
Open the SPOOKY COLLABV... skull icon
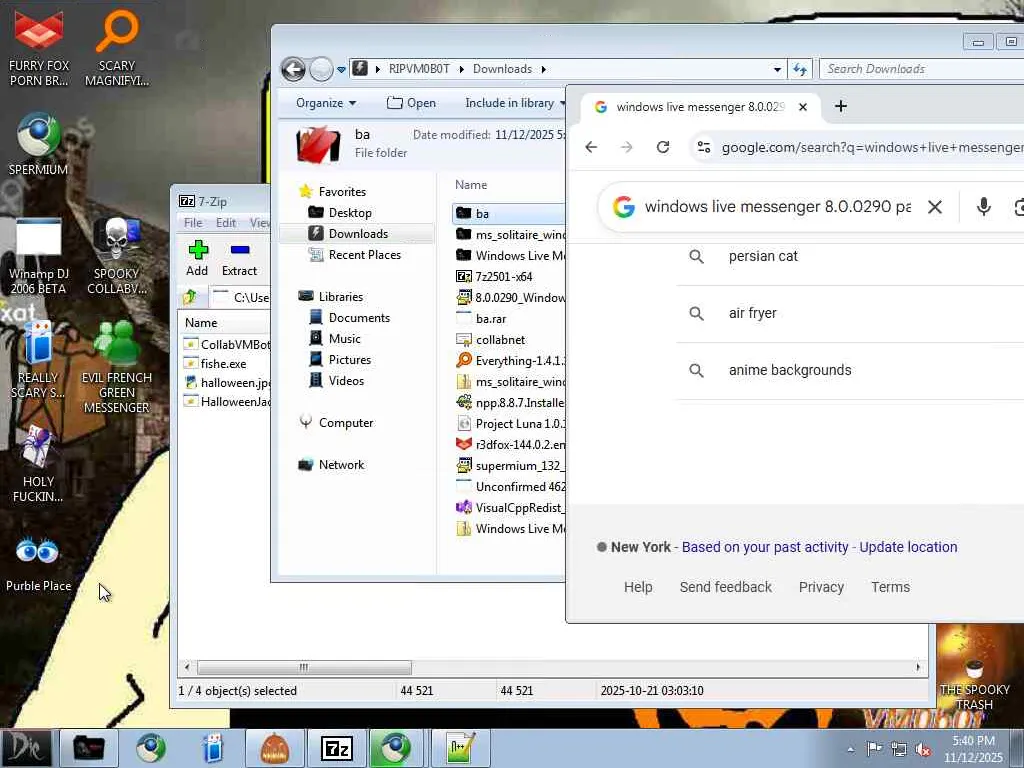pyautogui.click(x=116, y=256)
